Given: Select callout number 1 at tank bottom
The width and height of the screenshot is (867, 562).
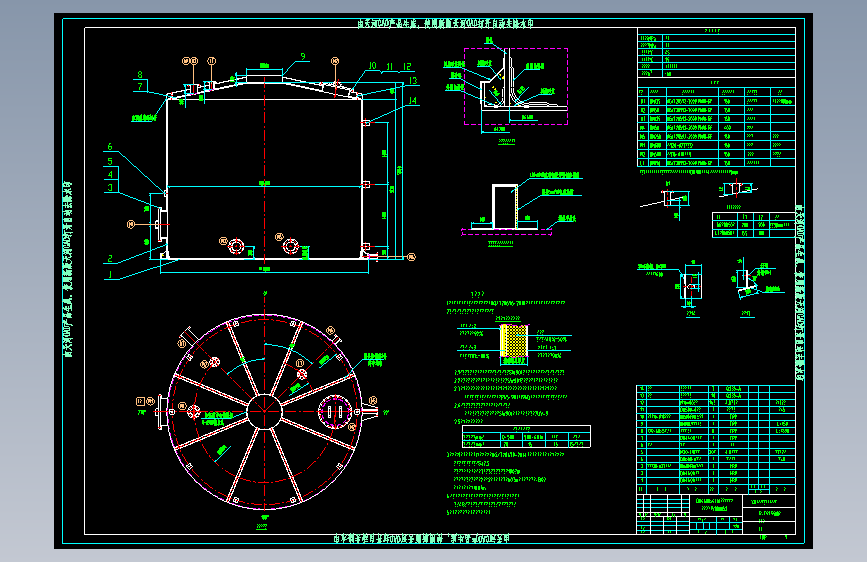Looking at the screenshot, I should 110,274.
